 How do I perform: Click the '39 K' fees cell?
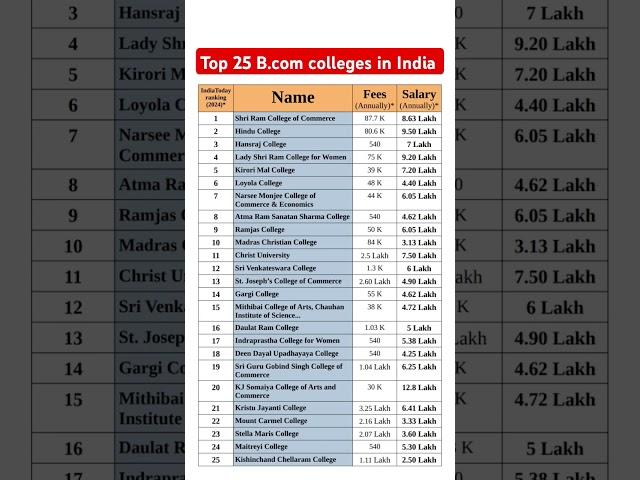[374, 170]
